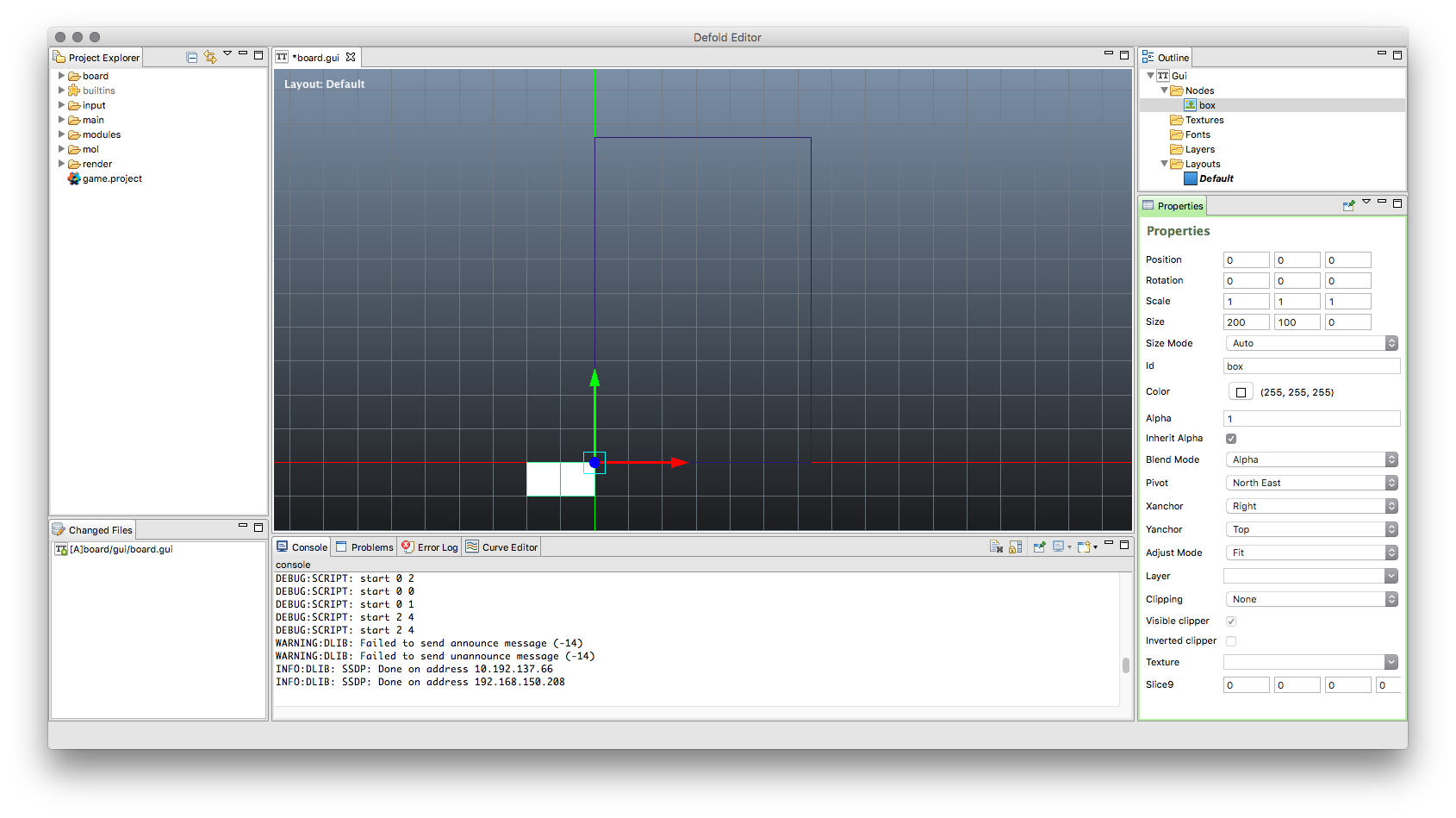Switch to Console tab
The width and height of the screenshot is (1456, 818).
tap(302, 547)
